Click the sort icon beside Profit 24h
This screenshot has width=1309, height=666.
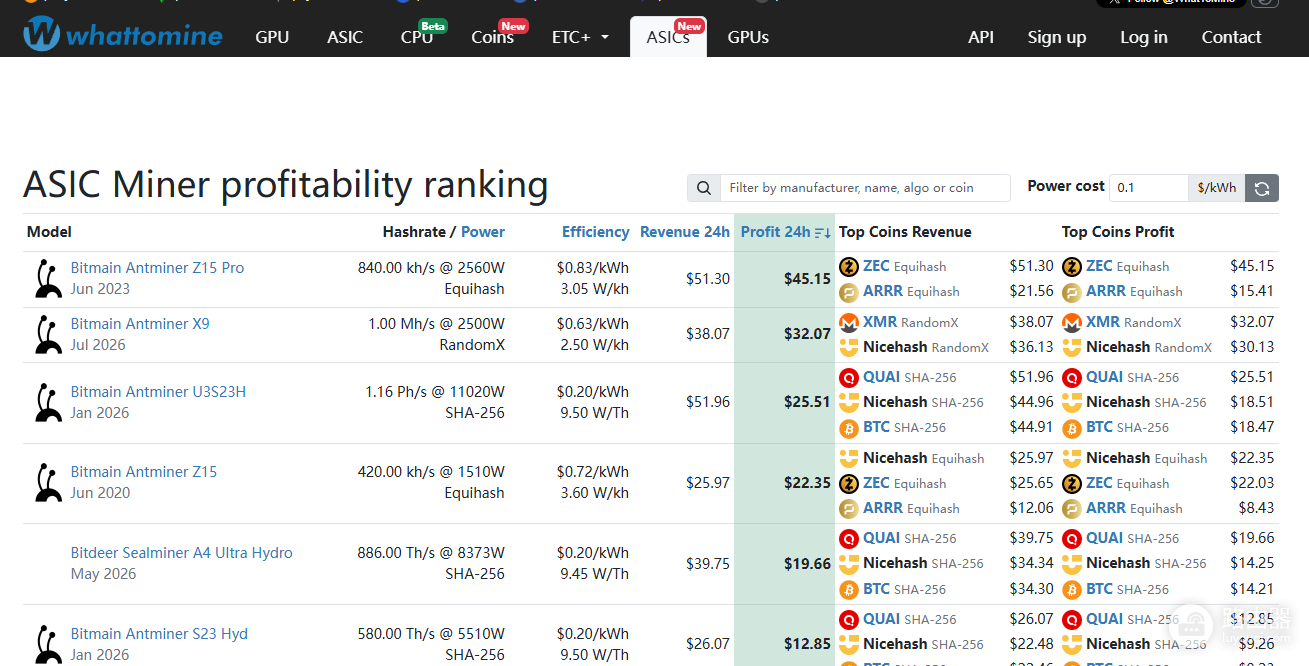point(823,233)
